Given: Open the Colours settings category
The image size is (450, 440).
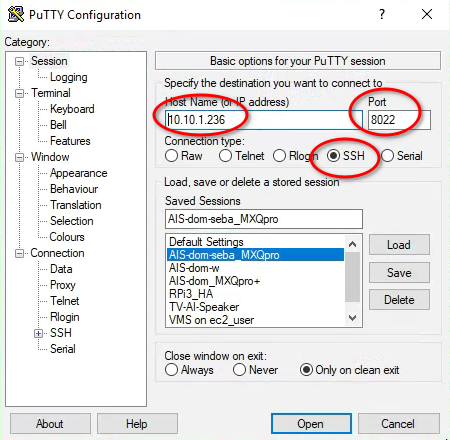Looking at the screenshot, I should click(x=67, y=237).
